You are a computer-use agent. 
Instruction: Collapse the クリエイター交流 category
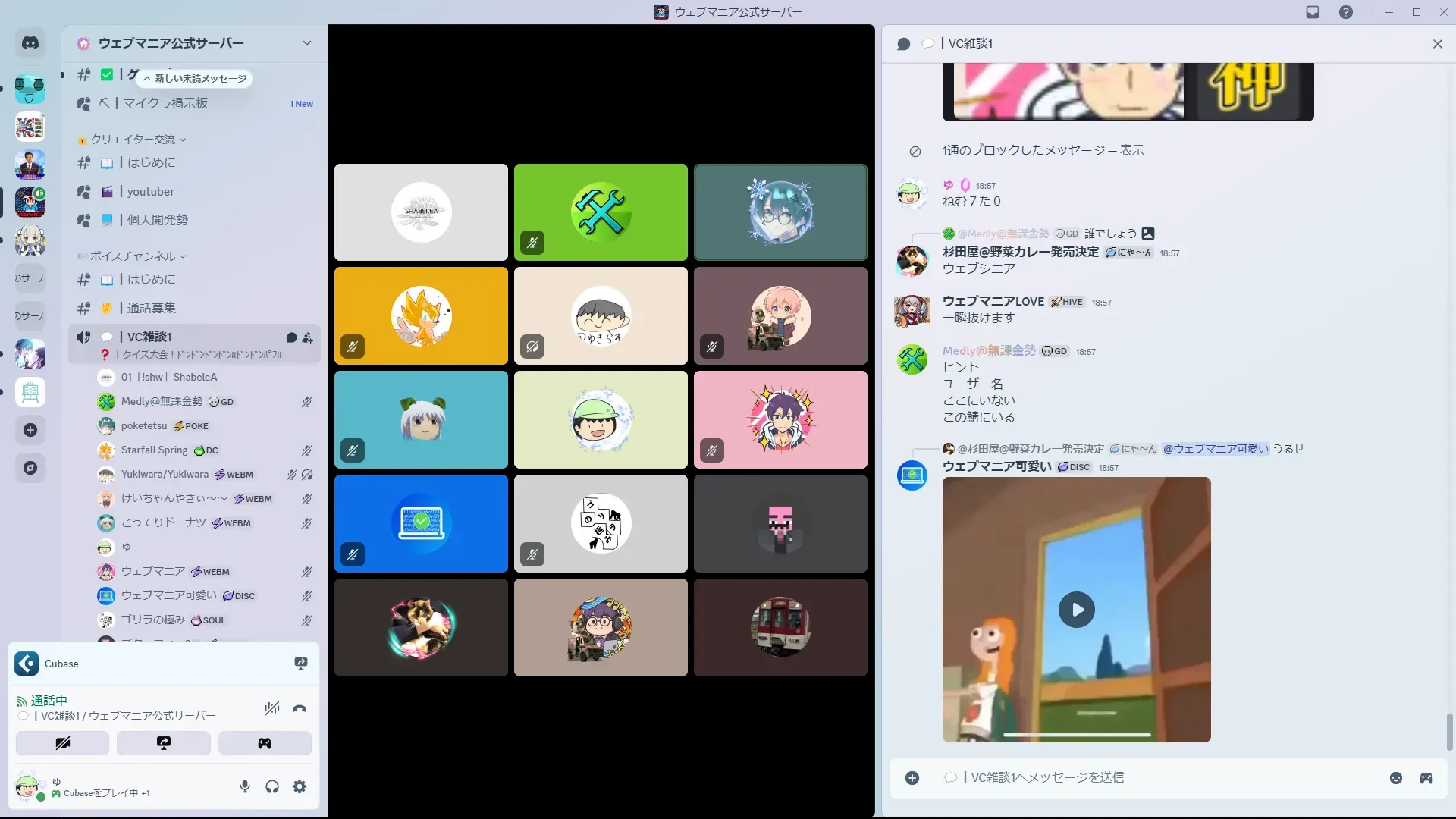coord(133,140)
